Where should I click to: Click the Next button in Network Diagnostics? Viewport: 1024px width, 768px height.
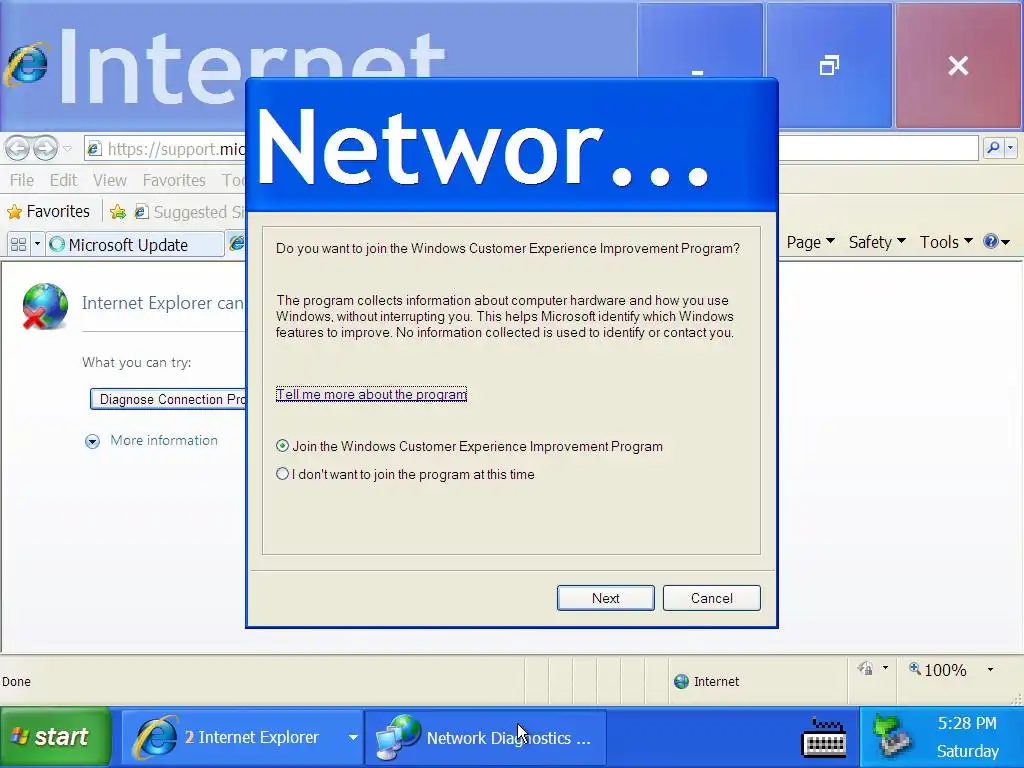pos(605,598)
